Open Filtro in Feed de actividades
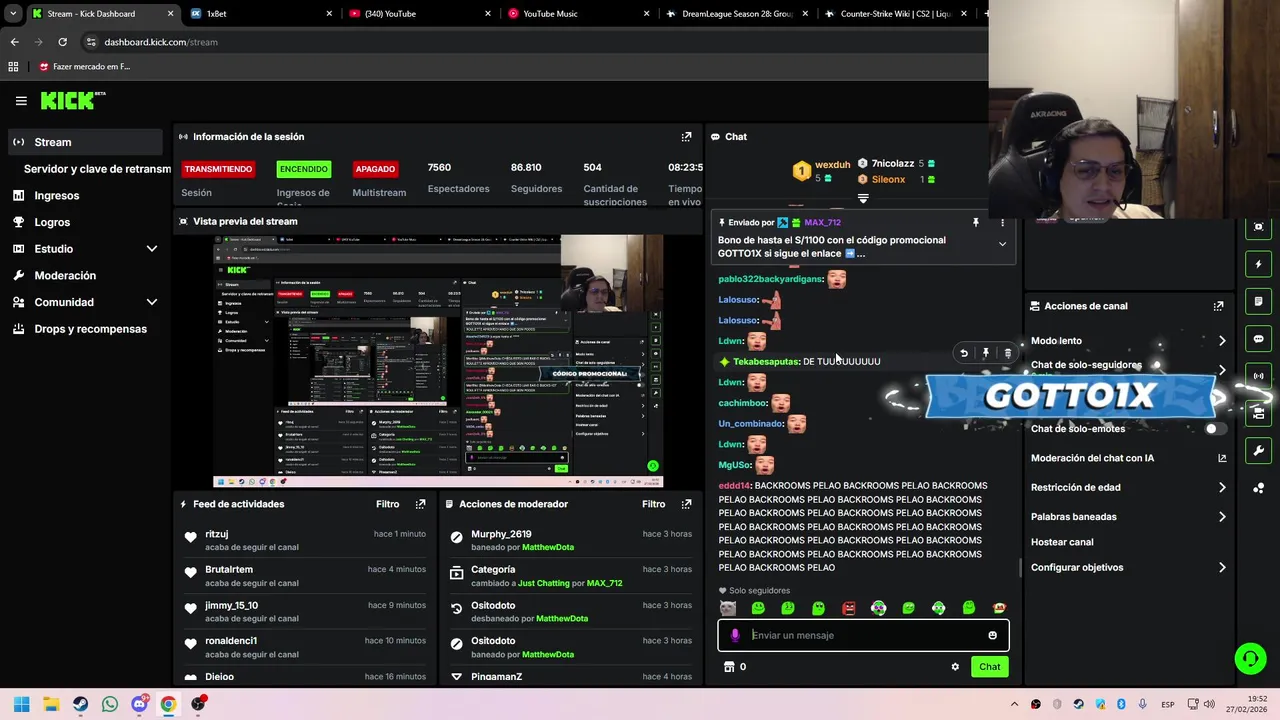 pos(387,504)
